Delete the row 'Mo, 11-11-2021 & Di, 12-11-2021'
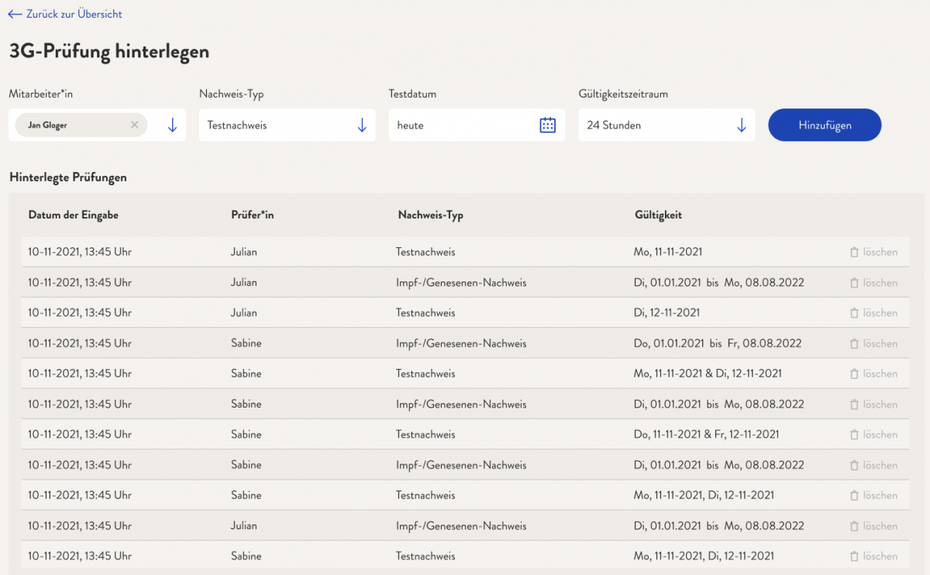Viewport: 930px width, 575px height. (x=874, y=374)
